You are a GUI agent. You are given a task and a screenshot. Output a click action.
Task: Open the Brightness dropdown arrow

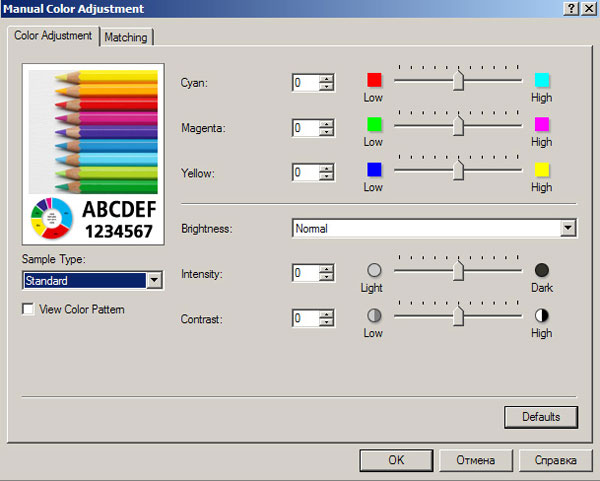point(568,228)
